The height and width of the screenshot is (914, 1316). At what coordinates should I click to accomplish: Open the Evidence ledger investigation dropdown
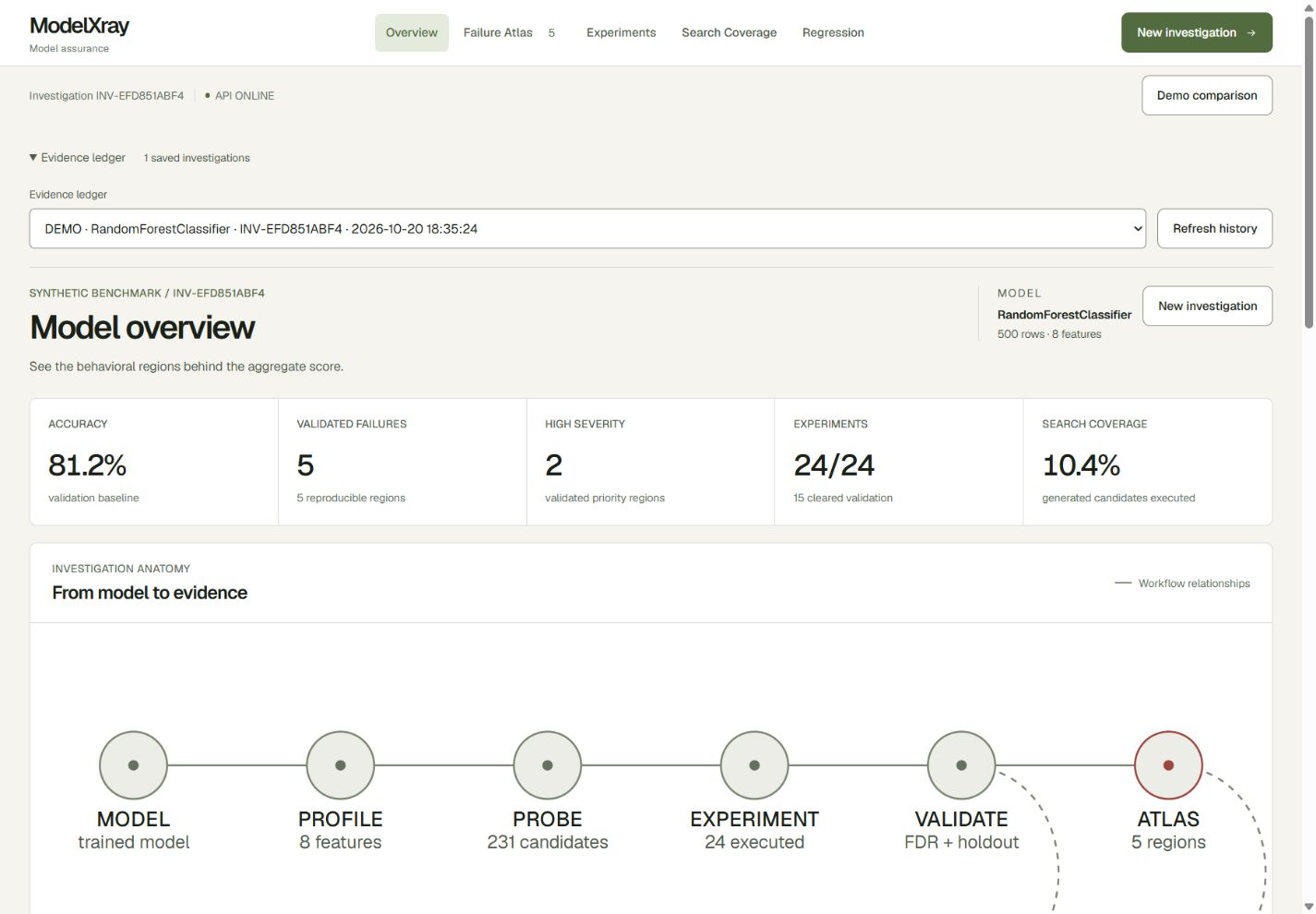pyautogui.click(x=587, y=229)
